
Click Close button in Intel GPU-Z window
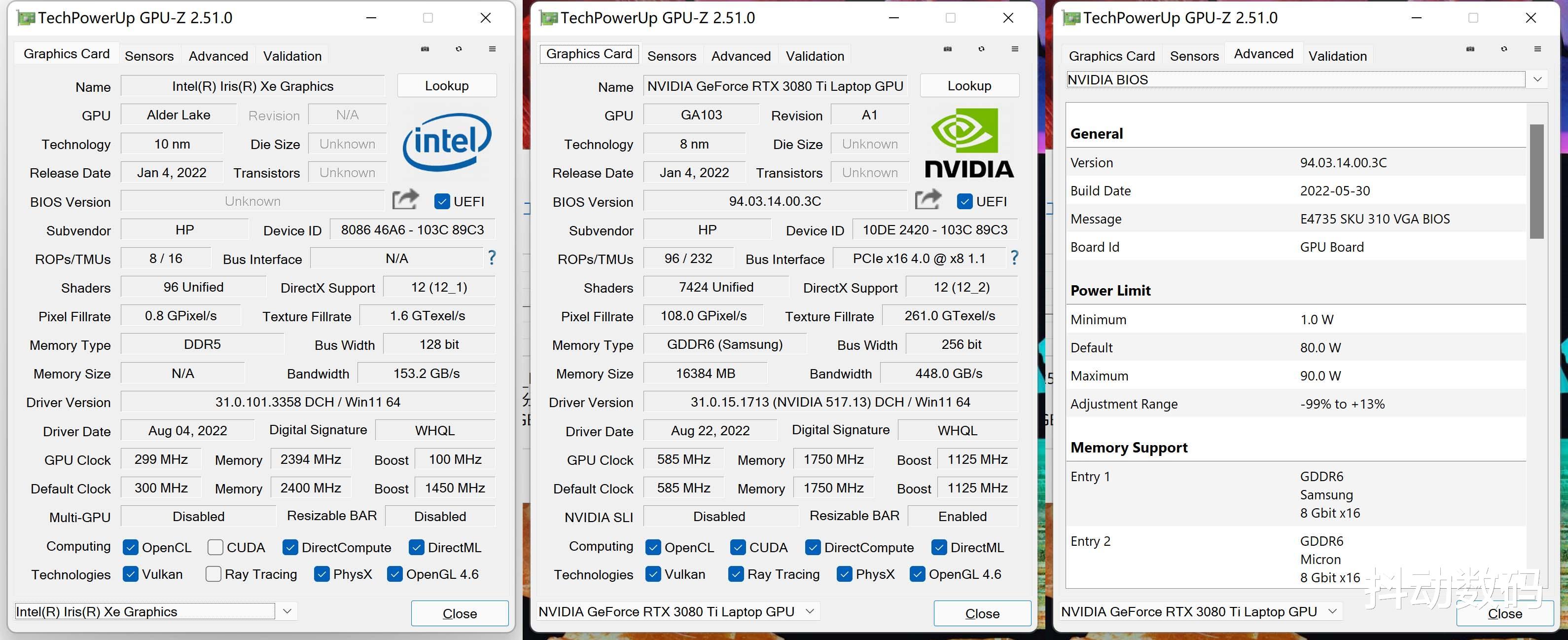click(x=460, y=613)
